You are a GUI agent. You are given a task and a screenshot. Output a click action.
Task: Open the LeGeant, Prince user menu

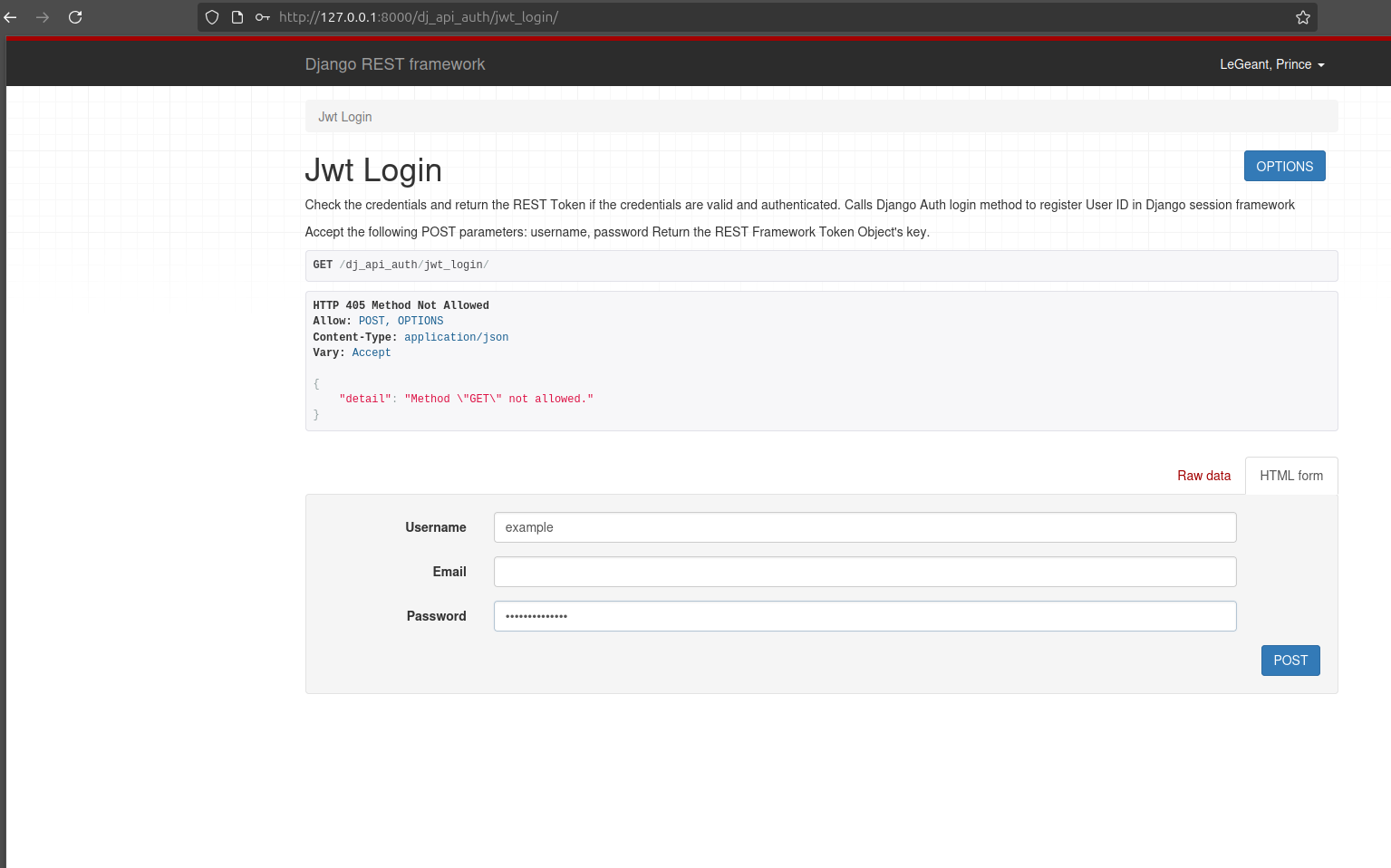(1265, 64)
